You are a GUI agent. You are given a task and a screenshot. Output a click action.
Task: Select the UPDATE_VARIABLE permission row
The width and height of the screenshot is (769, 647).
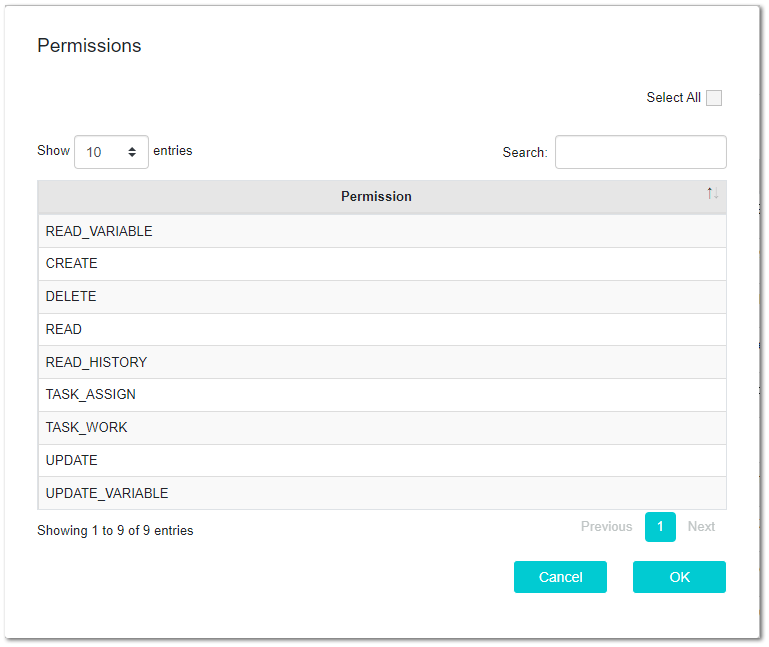382,493
